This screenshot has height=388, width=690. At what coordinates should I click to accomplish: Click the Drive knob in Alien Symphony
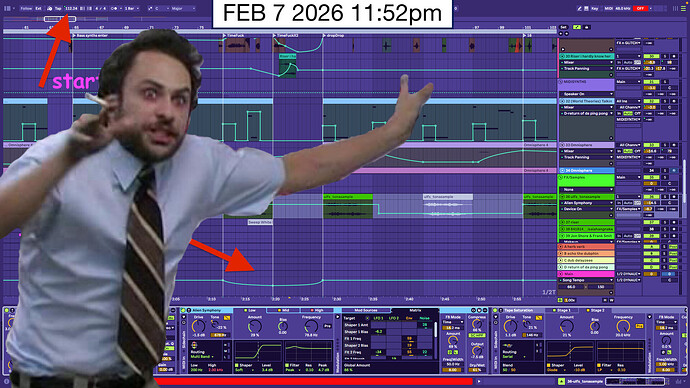198,326
